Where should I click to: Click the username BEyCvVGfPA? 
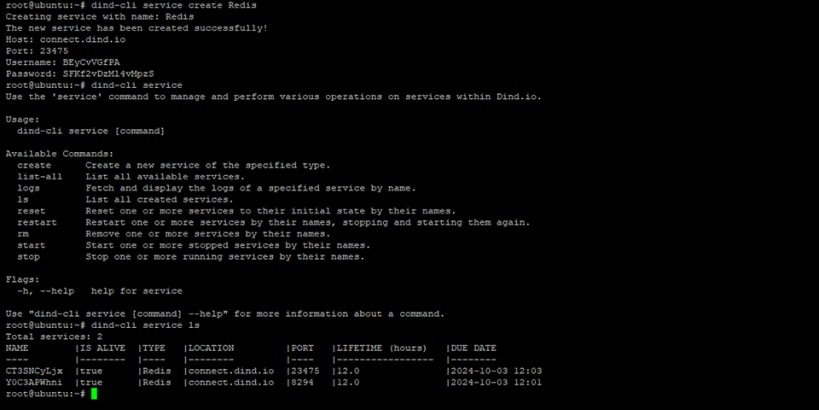(x=91, y=62)
